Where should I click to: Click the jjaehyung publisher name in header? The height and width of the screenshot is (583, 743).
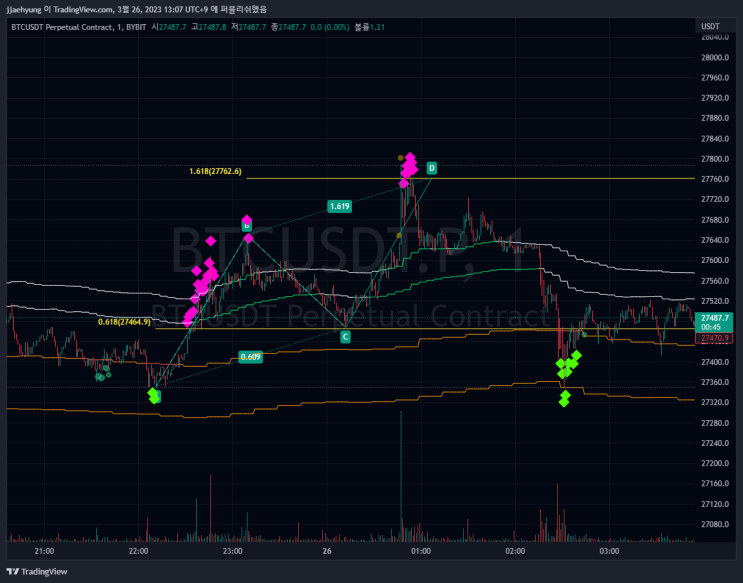point(24,9)
